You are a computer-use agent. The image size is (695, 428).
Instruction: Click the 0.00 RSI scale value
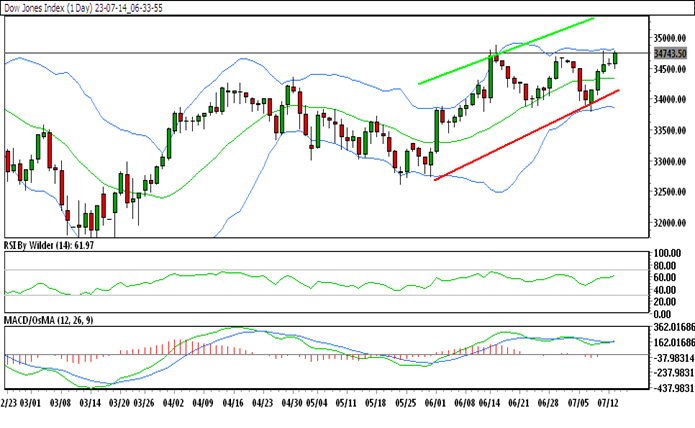663,314
